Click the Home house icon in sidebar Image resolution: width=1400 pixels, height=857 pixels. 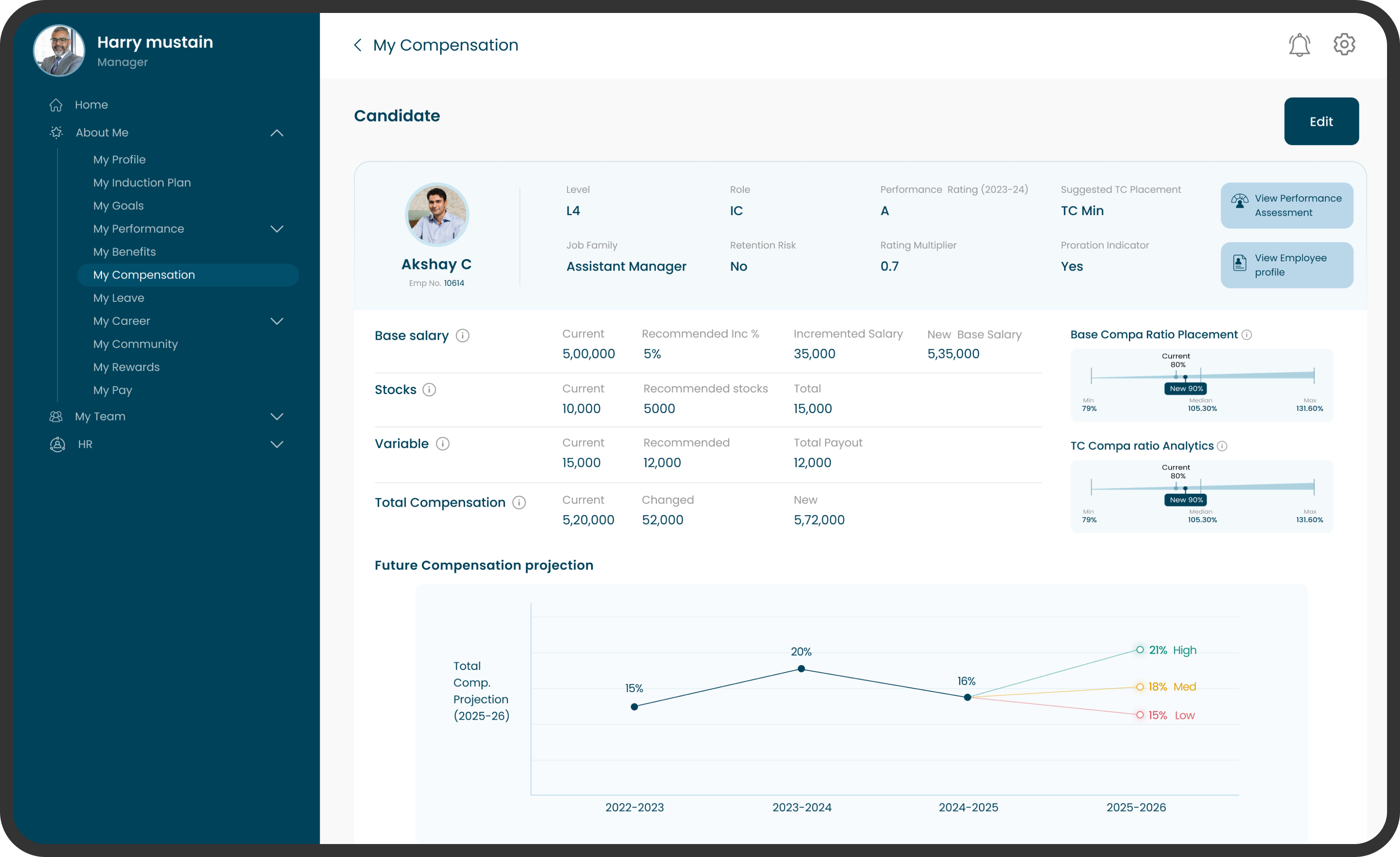pyautogui.click(x=55, y=105)
